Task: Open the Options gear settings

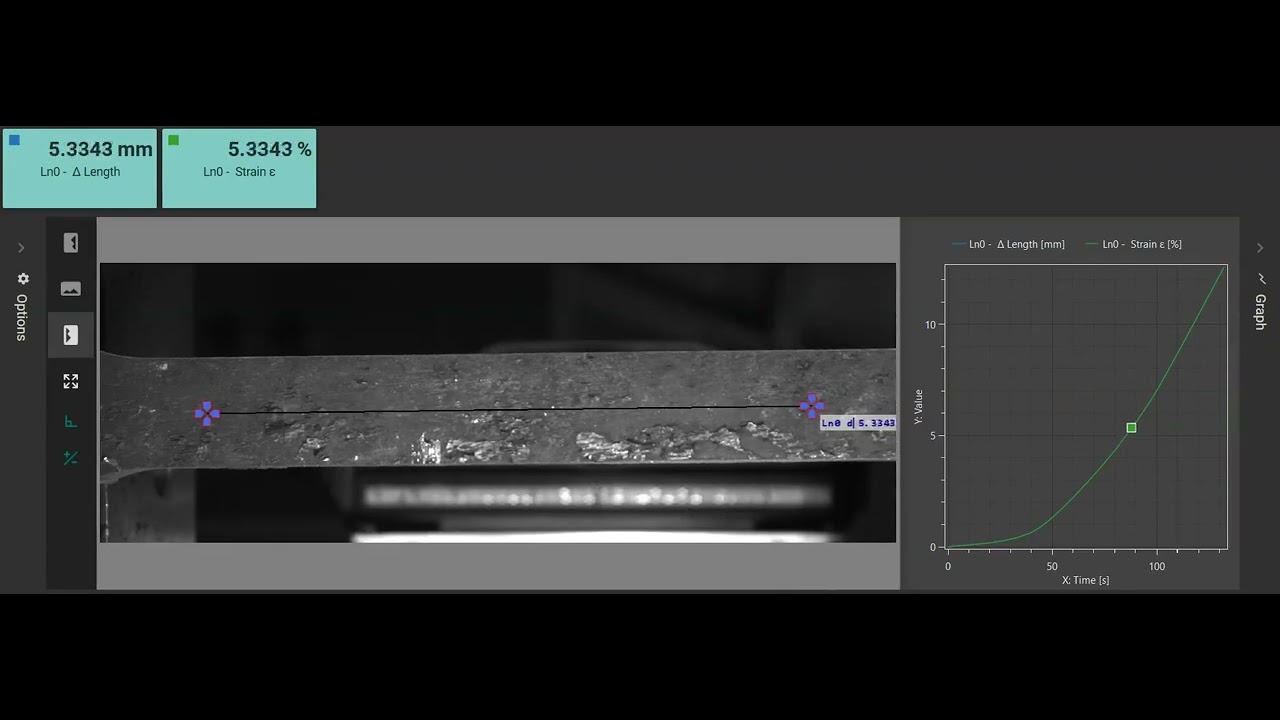Action: pyautogui.click(x=23, y=279)
